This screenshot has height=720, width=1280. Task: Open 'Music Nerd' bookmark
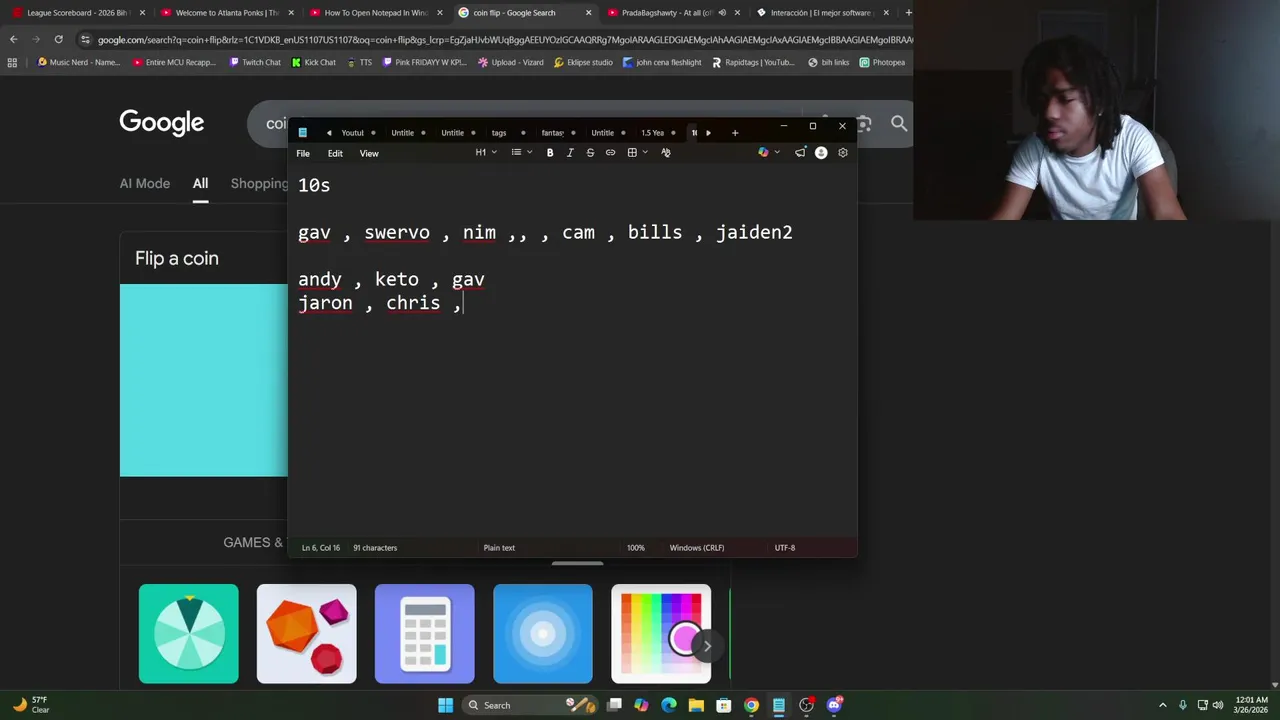click(79, 62)
